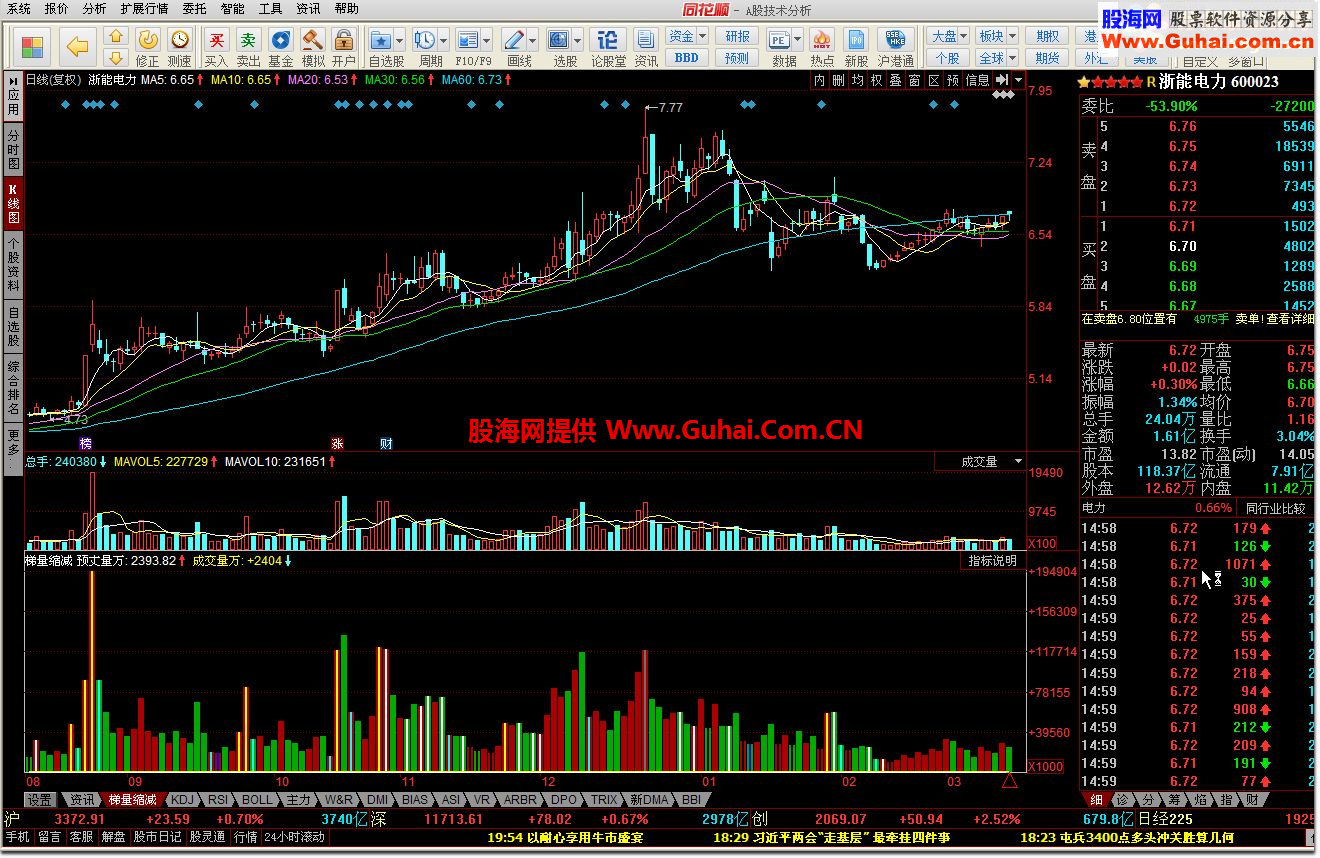Toggle the 窗 window option
Screen dimensions: 1320x858
[915, 80]
